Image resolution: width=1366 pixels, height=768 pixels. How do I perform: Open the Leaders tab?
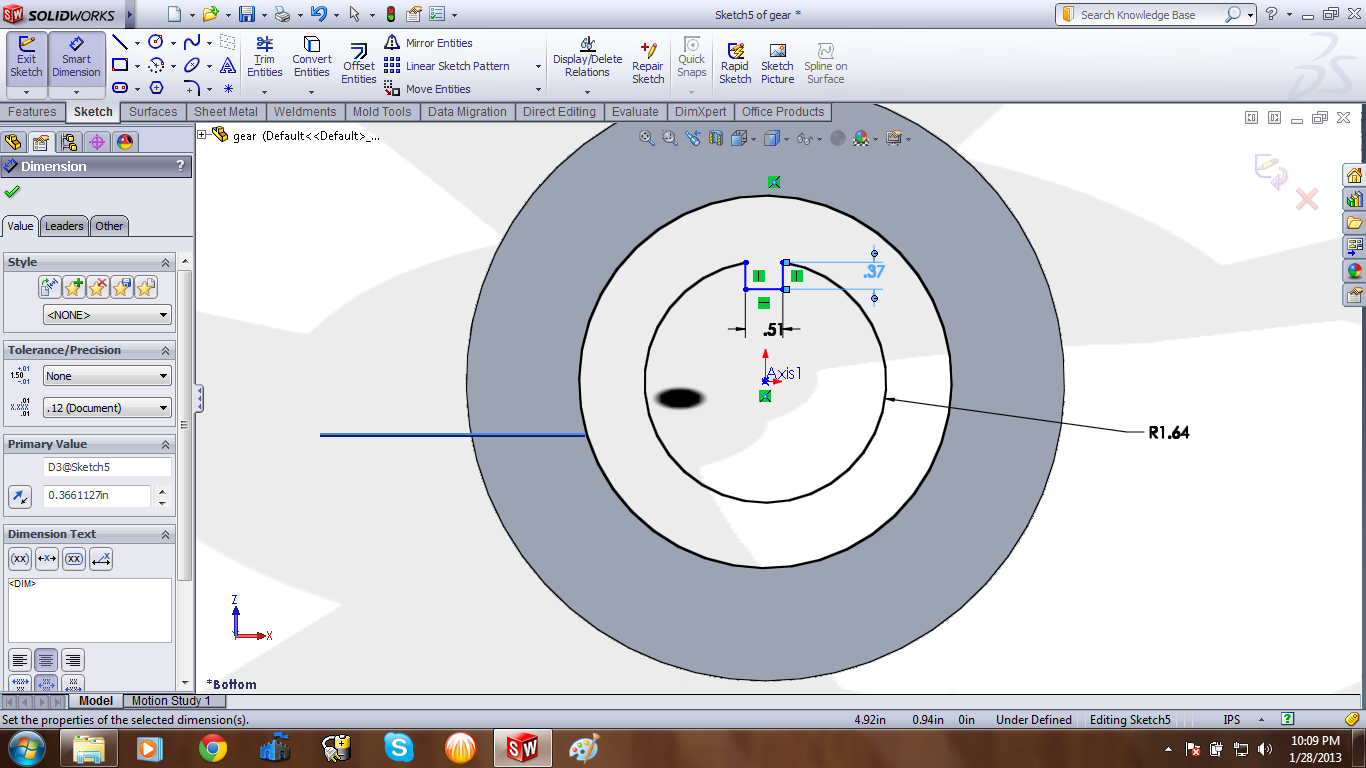tap(64, 226)
